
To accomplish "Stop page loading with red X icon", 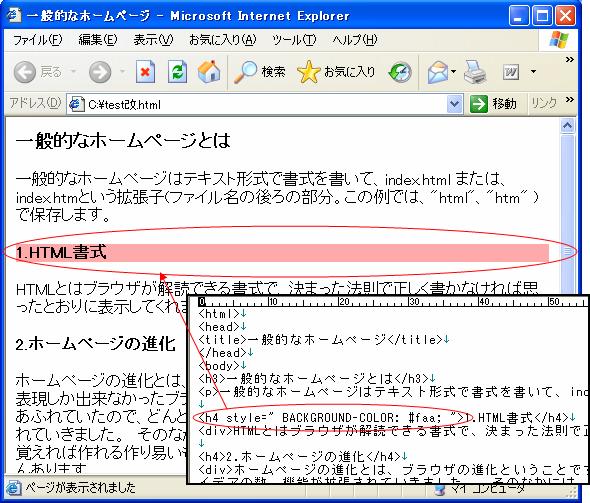I will 145,71.
